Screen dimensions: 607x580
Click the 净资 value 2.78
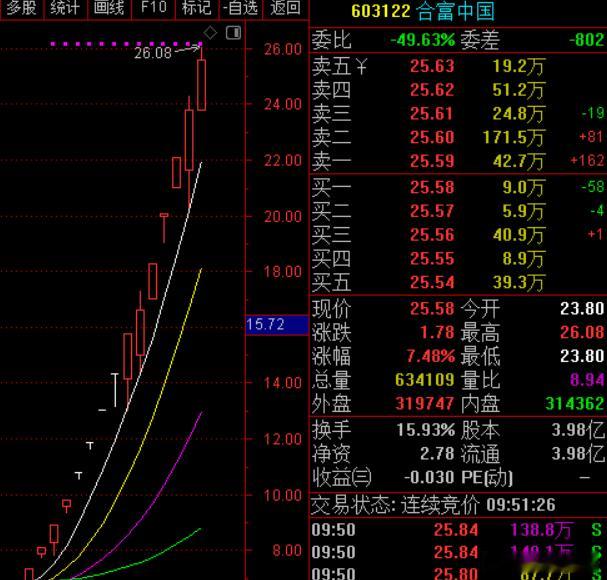pos(437,454)
